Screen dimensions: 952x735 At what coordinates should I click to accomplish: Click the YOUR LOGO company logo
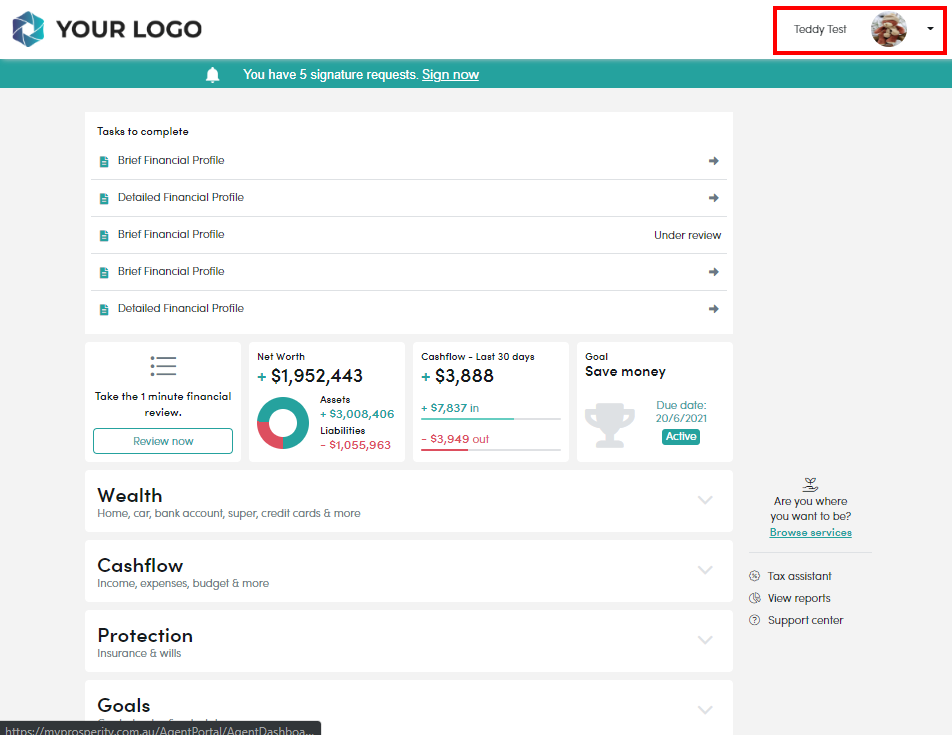(x=106, y=29)
